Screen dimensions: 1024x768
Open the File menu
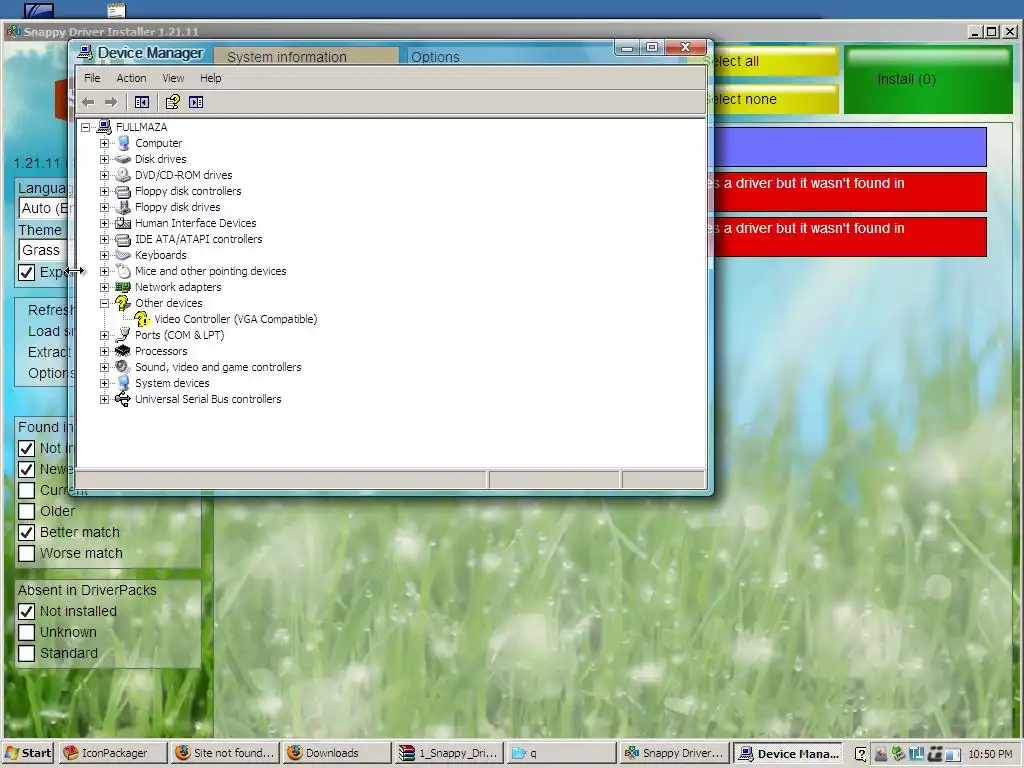pos(92,78)
